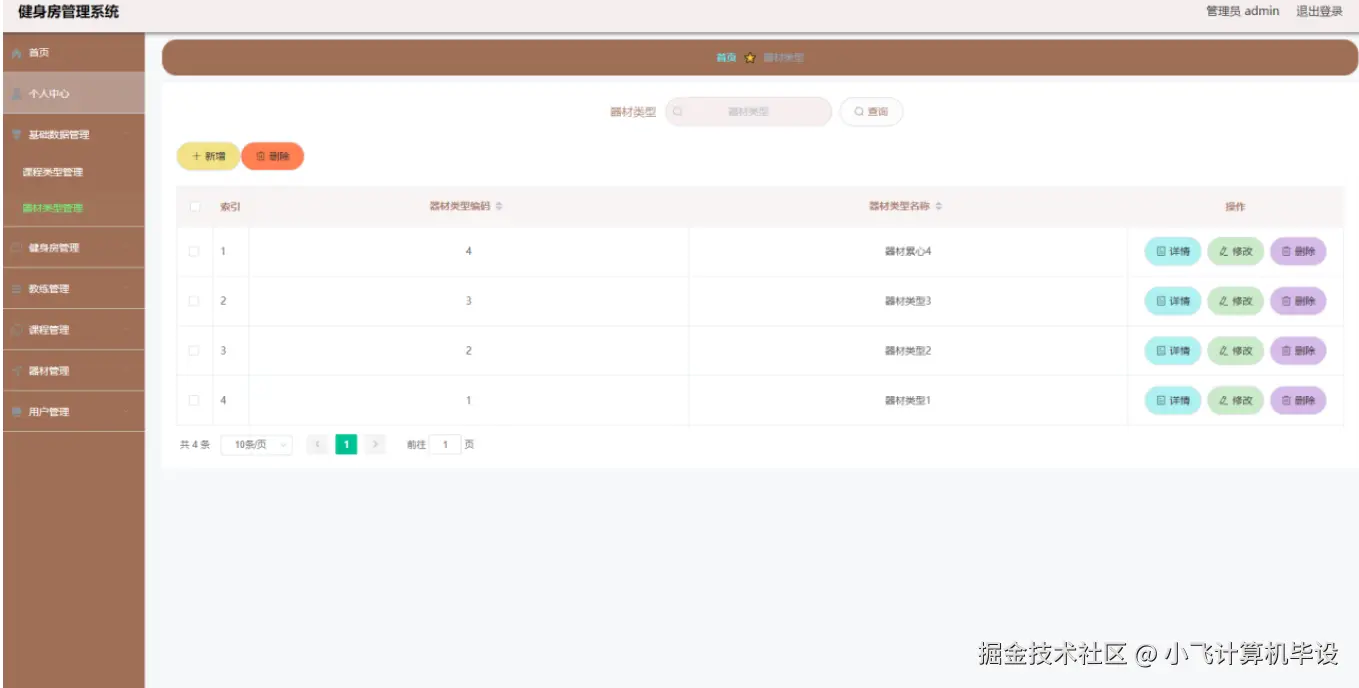Image resolution: width=1359 pixels, height=688 pixels.
Task: Expand the 器材管理 menu arrow
Action: tap(126, 371)
